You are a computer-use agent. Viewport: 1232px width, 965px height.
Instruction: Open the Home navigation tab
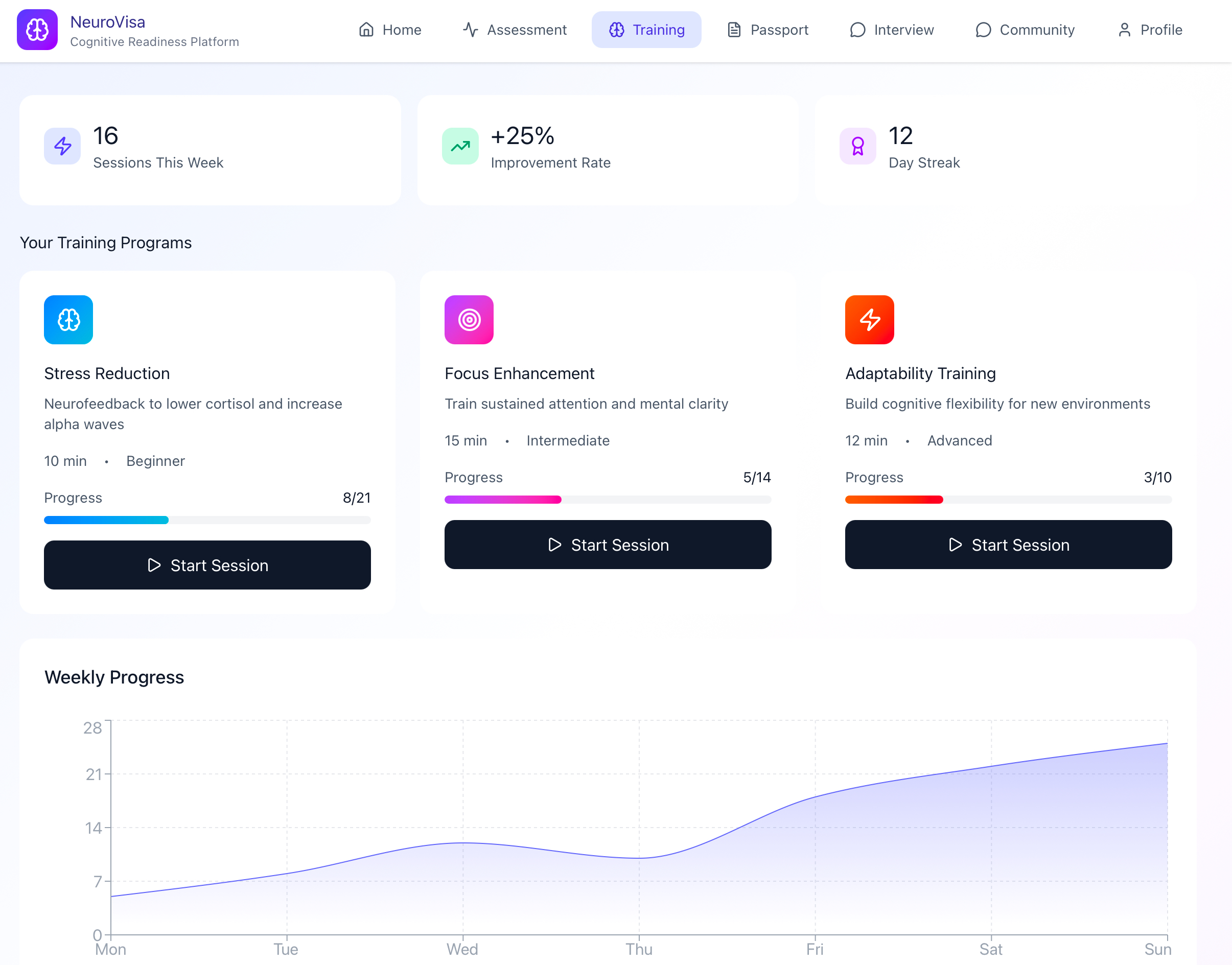pos(390,30)
